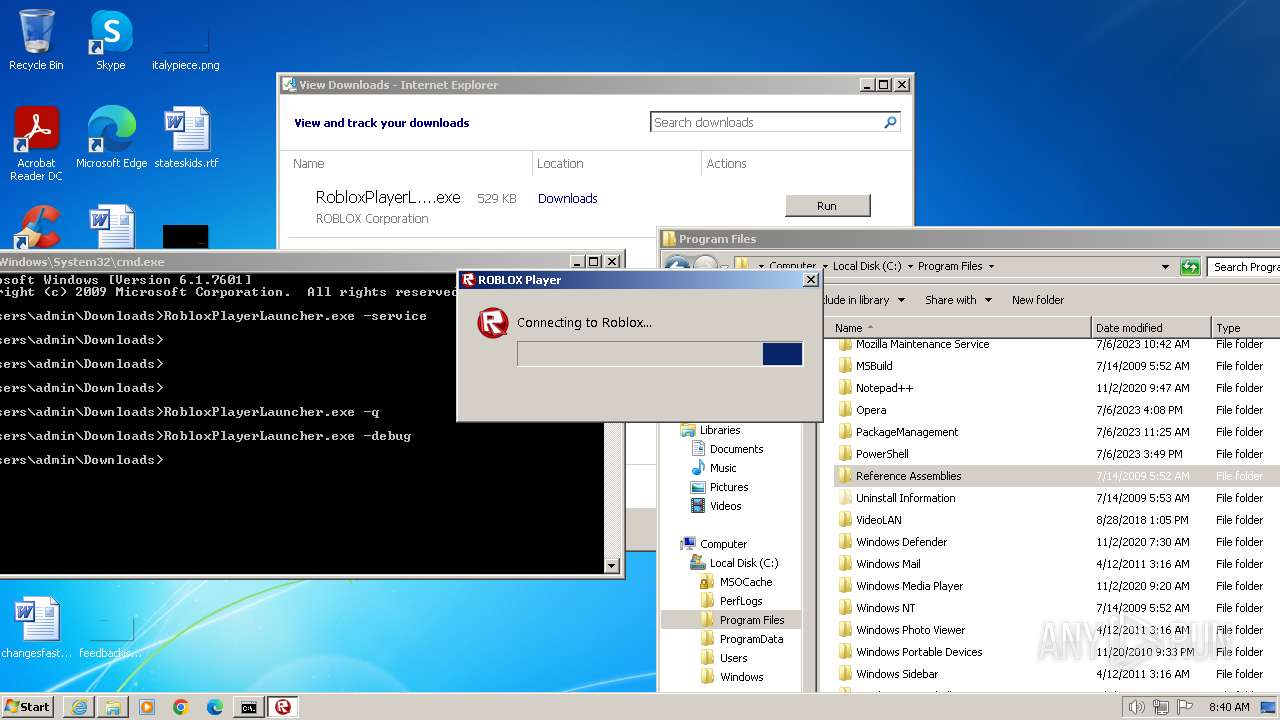
Task: Expand the Program Files breadcrumb arrow
Action: click(x=991, y=266)
